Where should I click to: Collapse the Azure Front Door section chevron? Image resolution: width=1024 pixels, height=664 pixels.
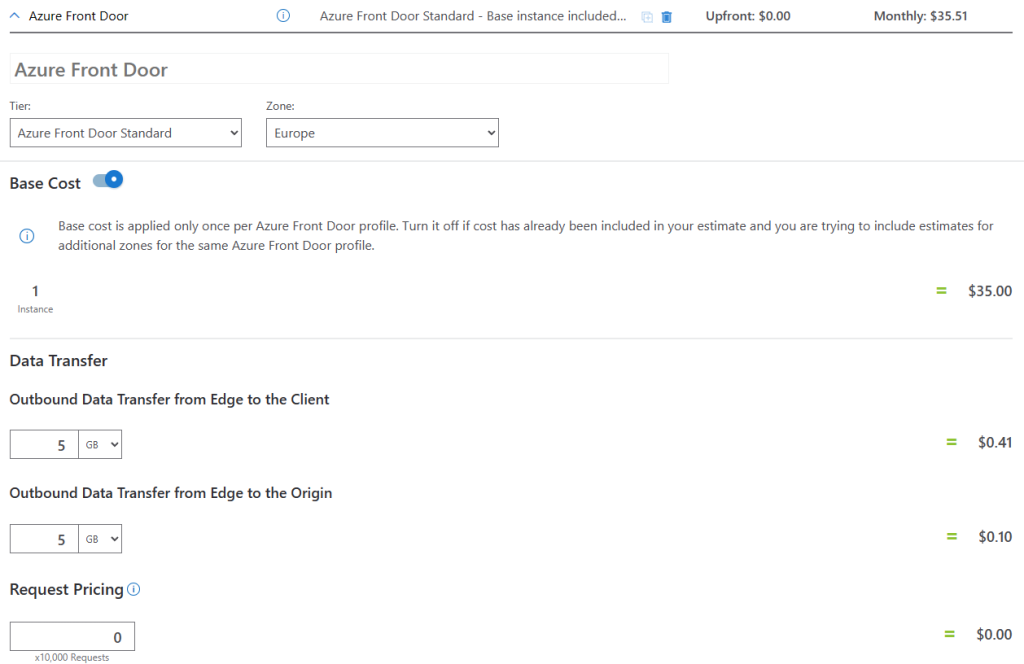coord(15,16)
